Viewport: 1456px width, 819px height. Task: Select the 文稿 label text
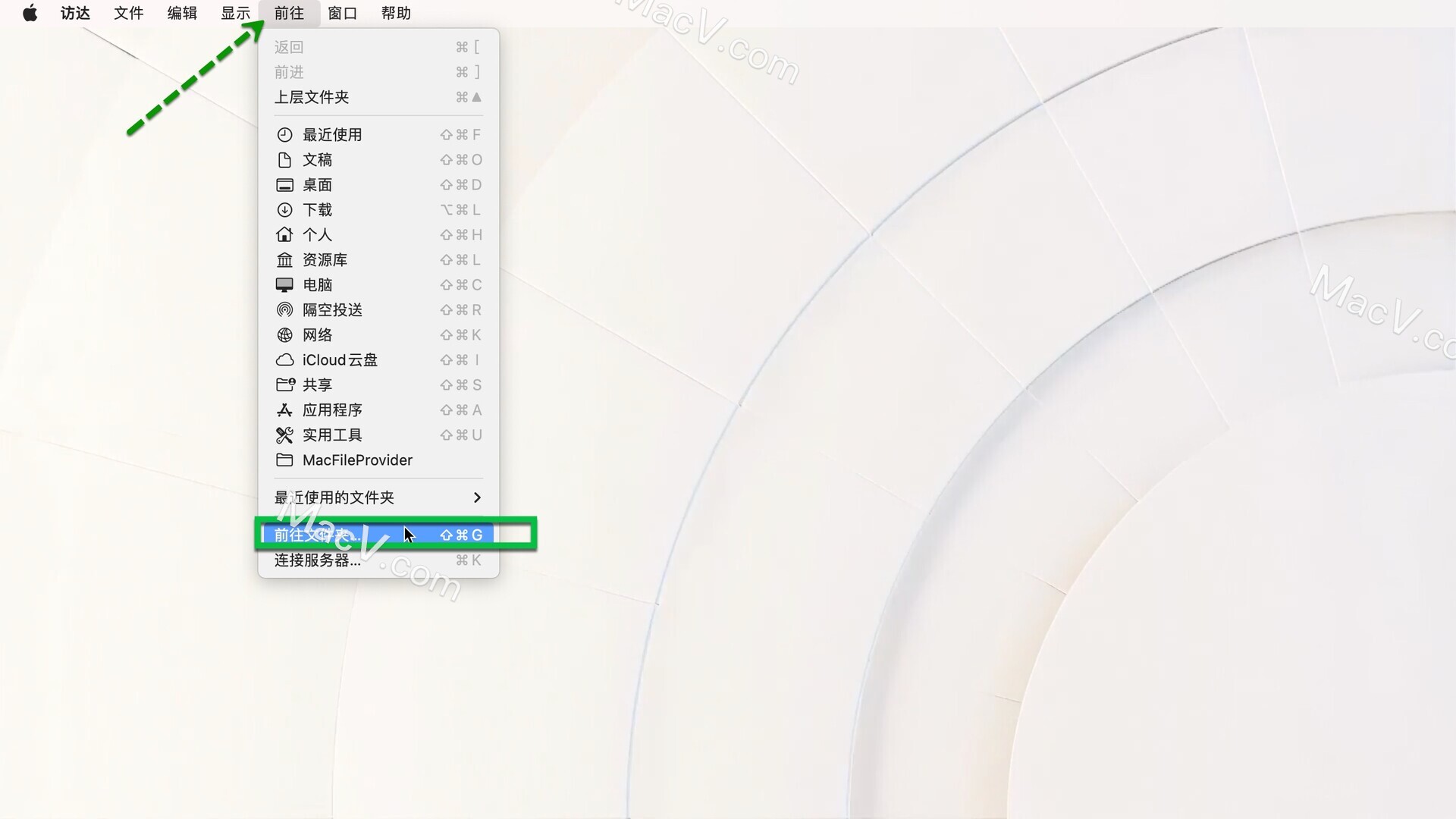point(317,160)
